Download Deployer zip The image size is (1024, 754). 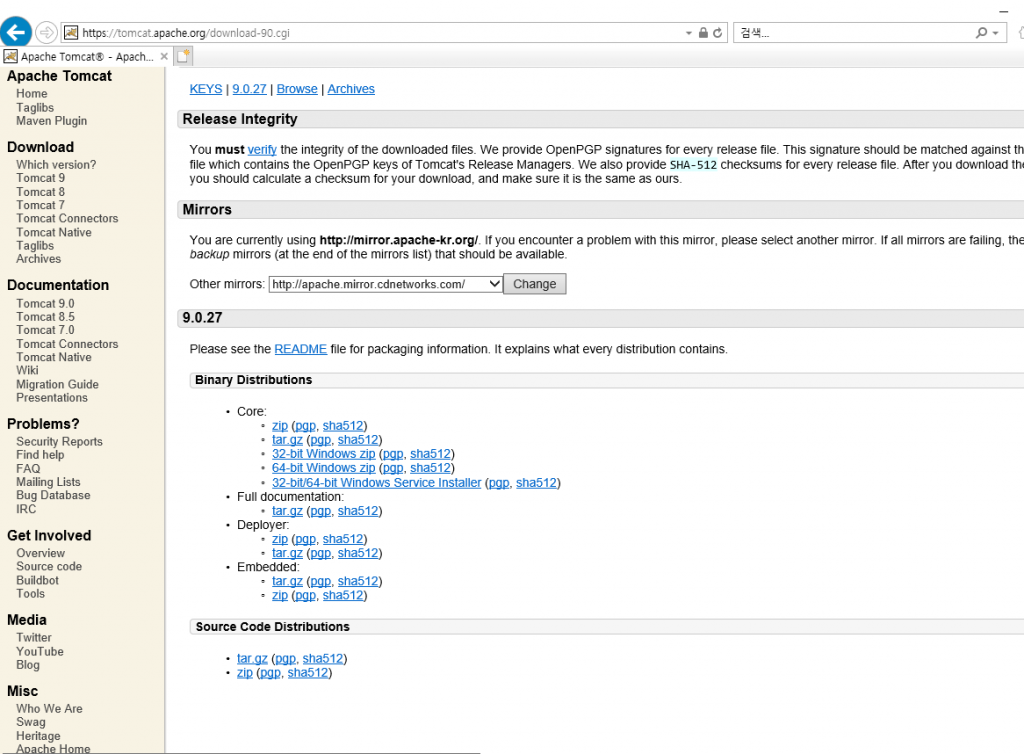[280, 539]
